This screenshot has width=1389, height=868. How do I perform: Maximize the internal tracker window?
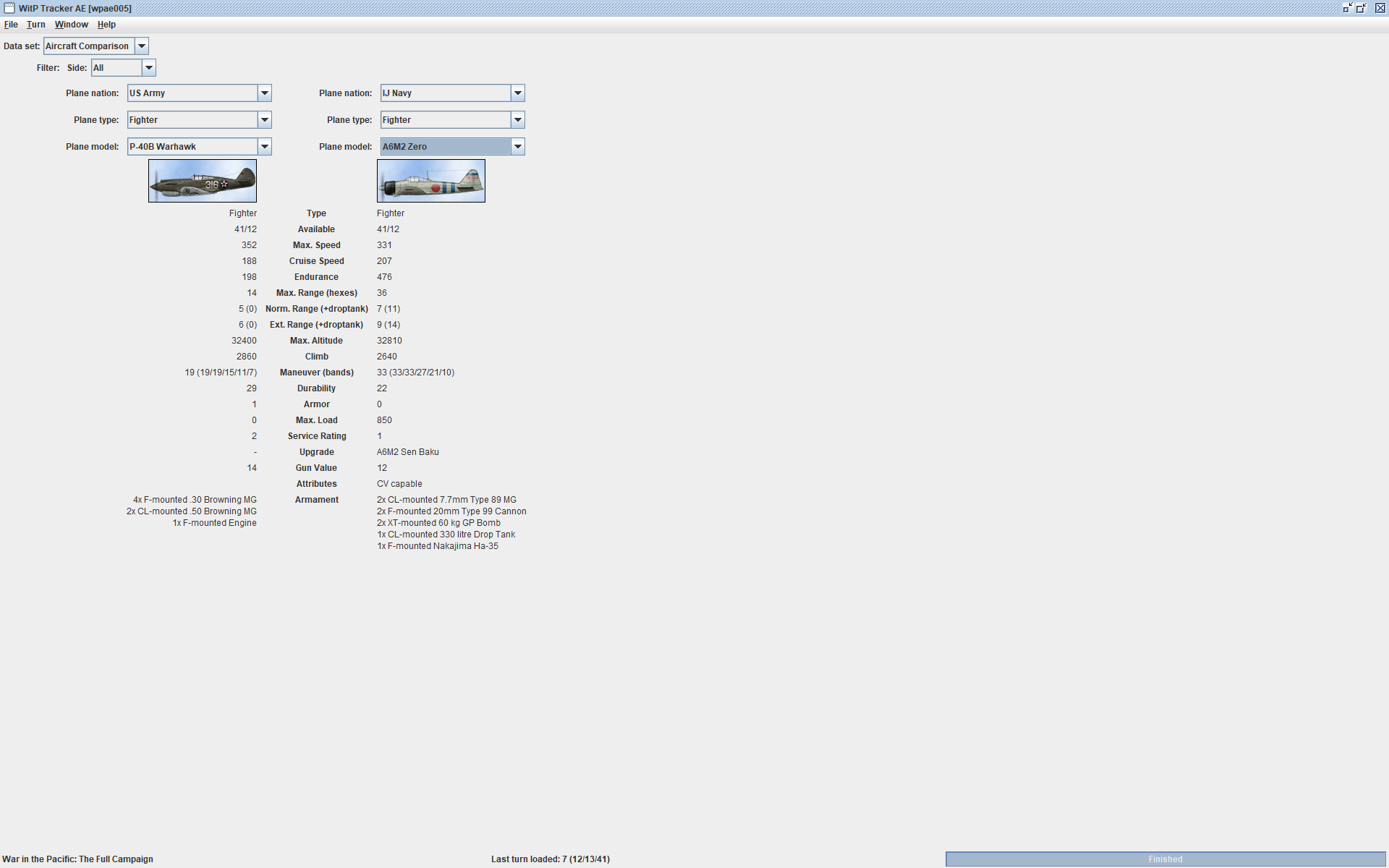point(1362,8)
